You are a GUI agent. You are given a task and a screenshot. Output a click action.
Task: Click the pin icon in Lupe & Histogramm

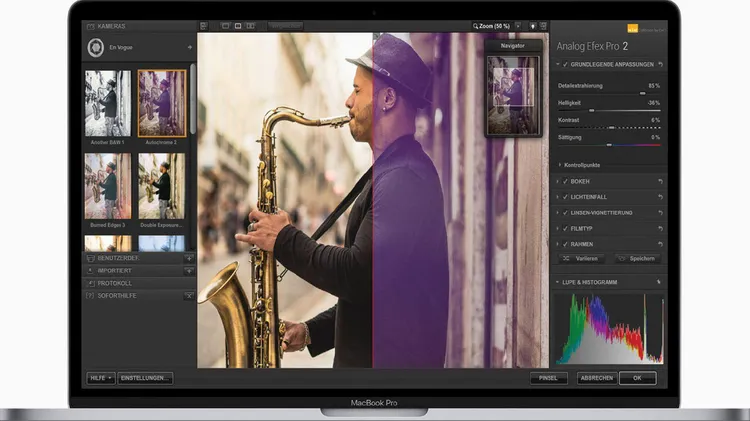coord(659,282)
